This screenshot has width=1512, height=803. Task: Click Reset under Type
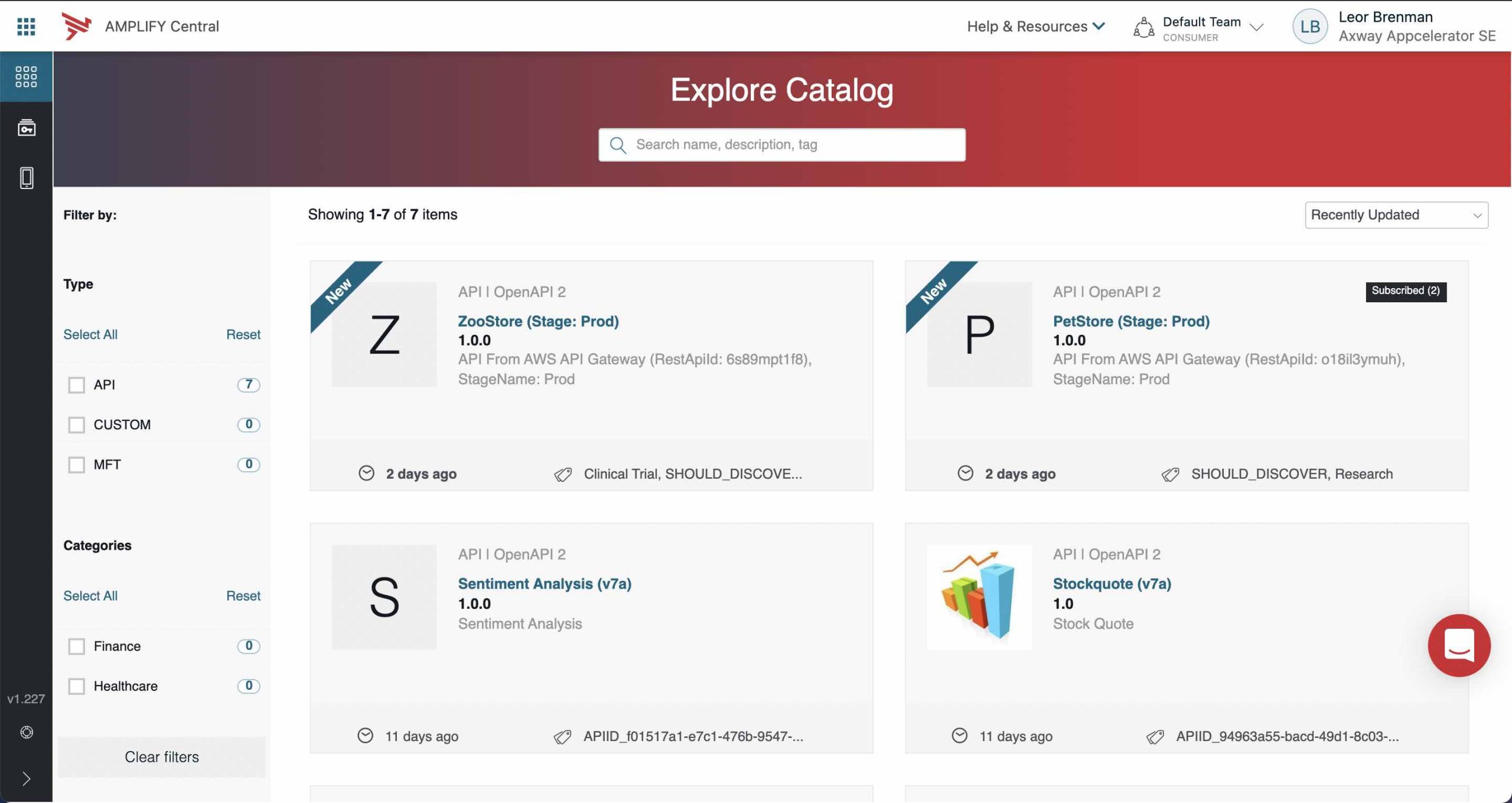coord(243,334)
